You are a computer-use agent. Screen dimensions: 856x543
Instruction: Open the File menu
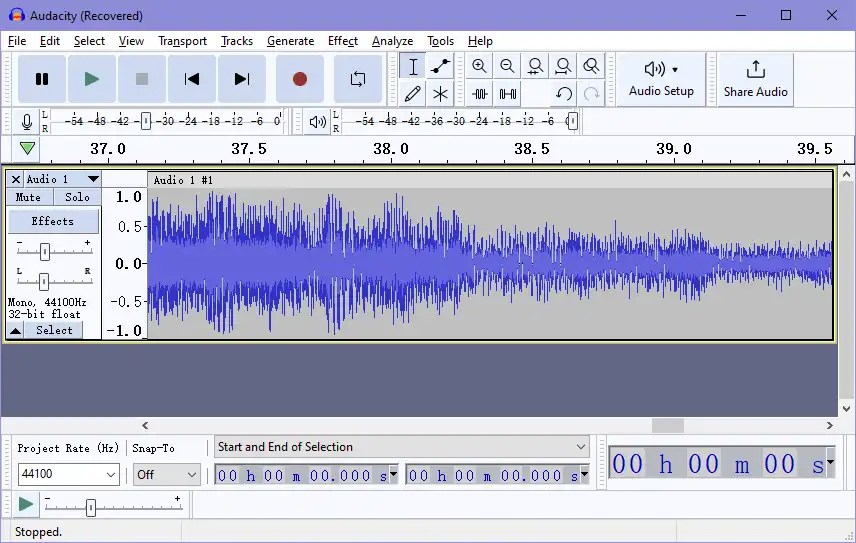coord(17,41)
